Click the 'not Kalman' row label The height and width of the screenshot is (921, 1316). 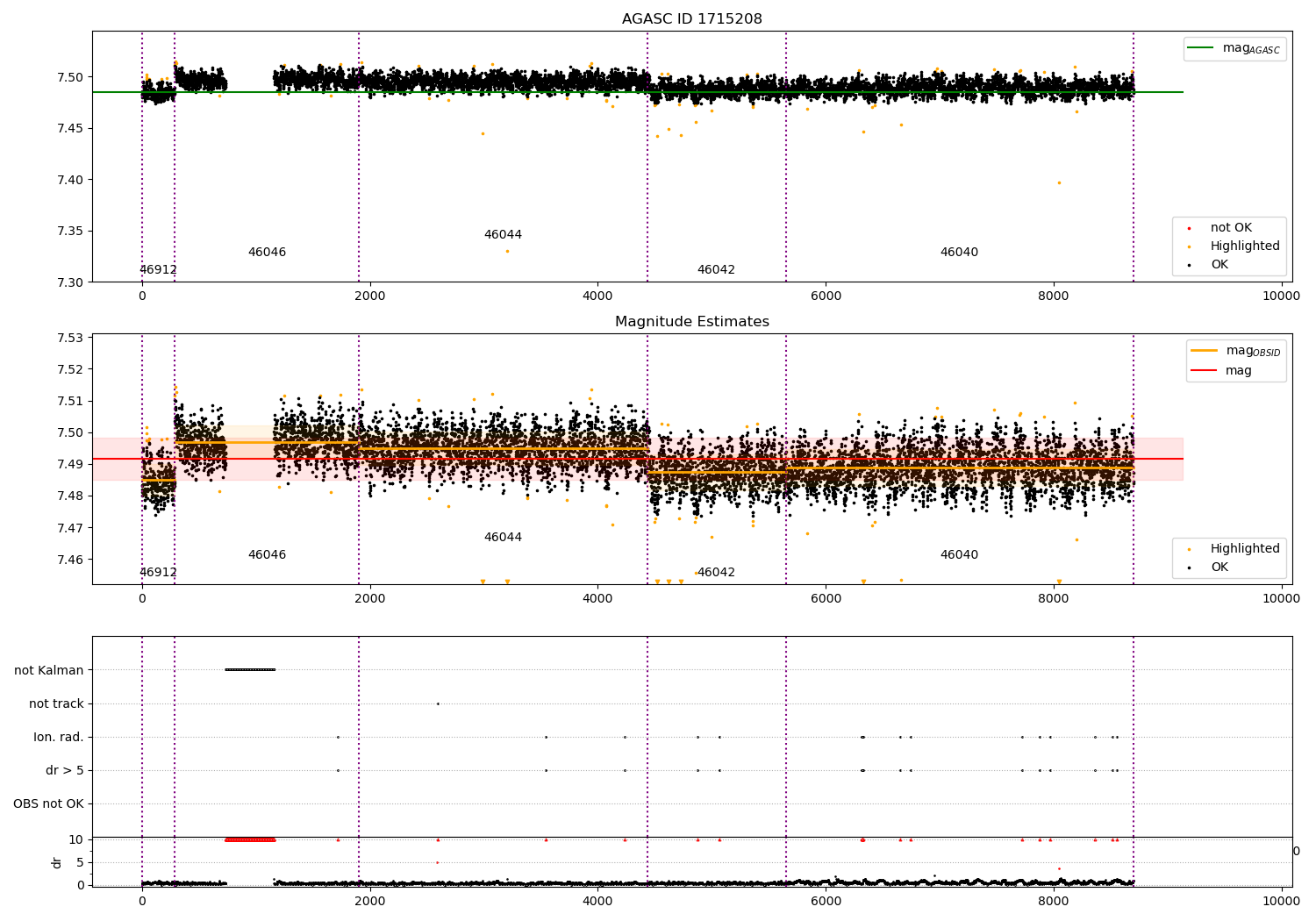coord(49,670)
